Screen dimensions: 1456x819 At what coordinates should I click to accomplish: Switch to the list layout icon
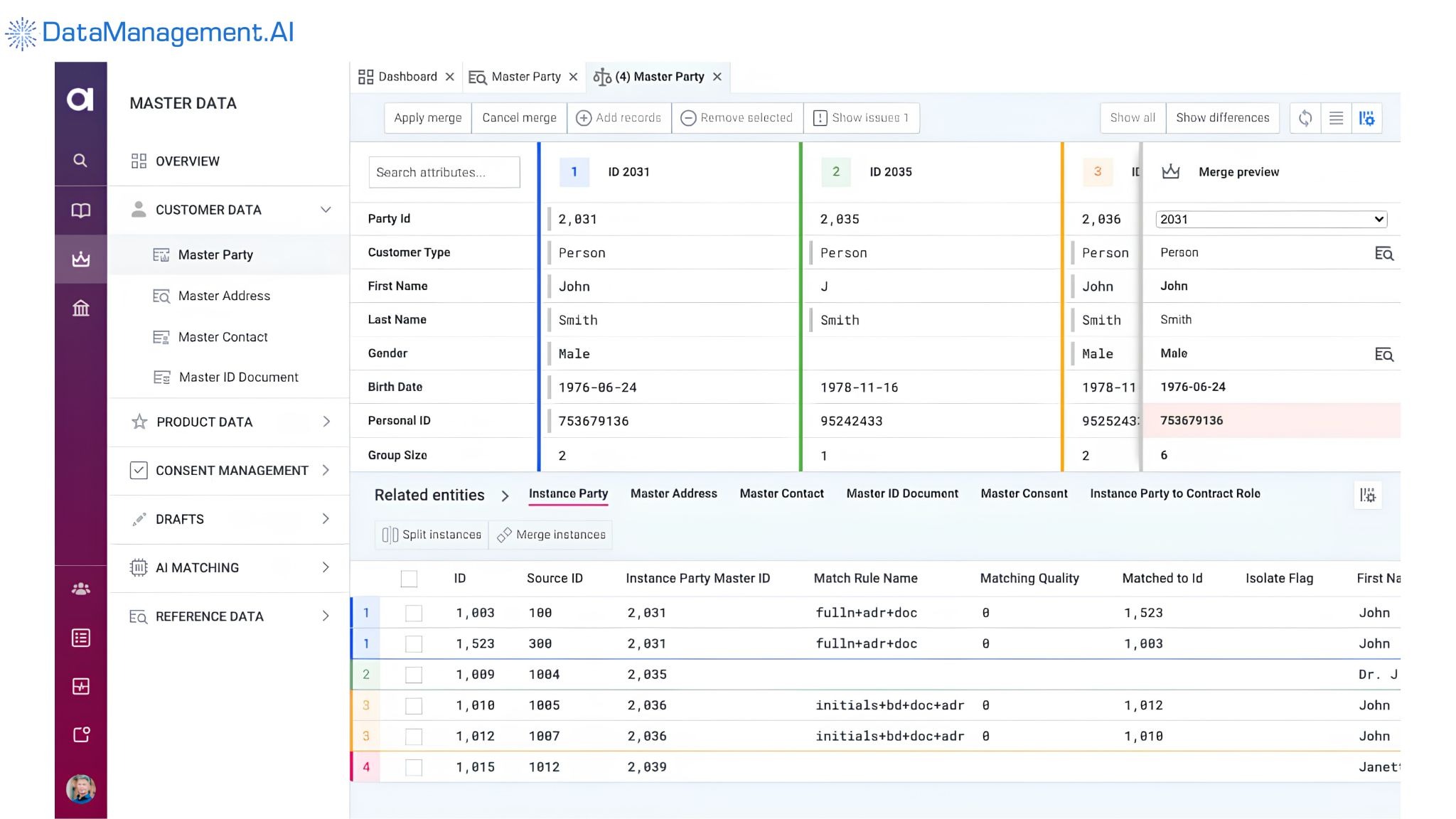tap(1336, 118)
